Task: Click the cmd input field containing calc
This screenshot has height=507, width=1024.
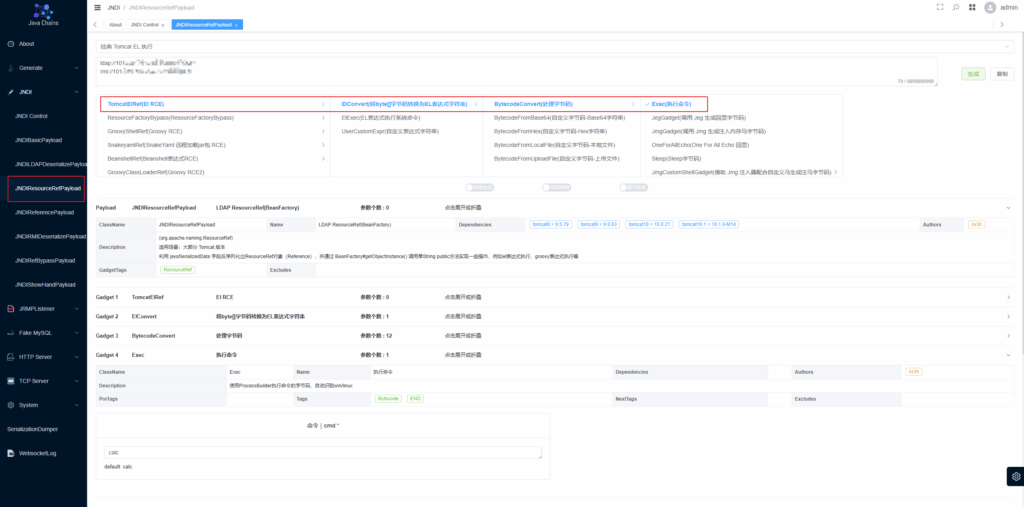Action: 322,453
